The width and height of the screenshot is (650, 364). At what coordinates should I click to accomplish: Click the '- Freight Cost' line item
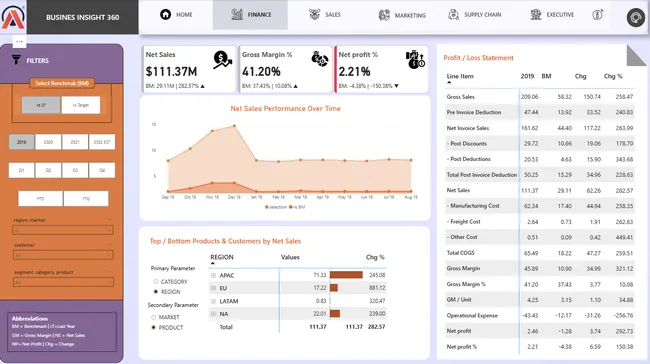[x=463, y=222]
